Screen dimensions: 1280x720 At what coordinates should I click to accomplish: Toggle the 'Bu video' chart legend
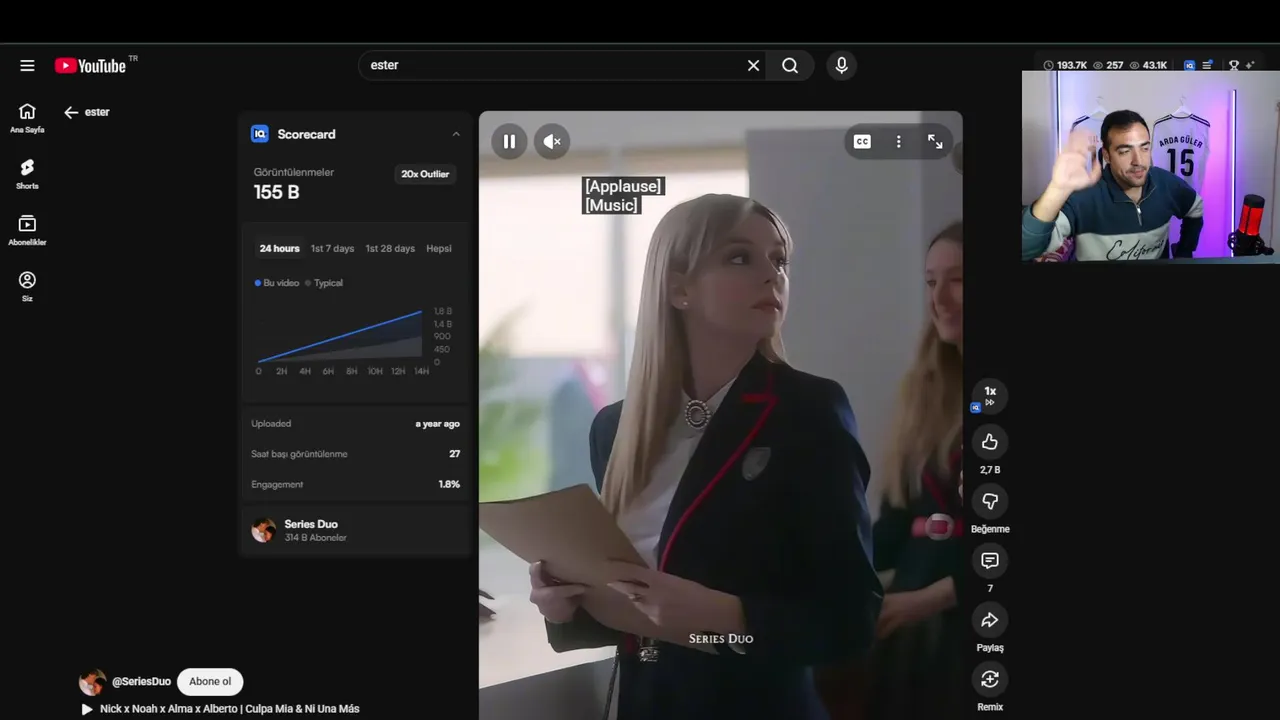(x=277, y=283)
